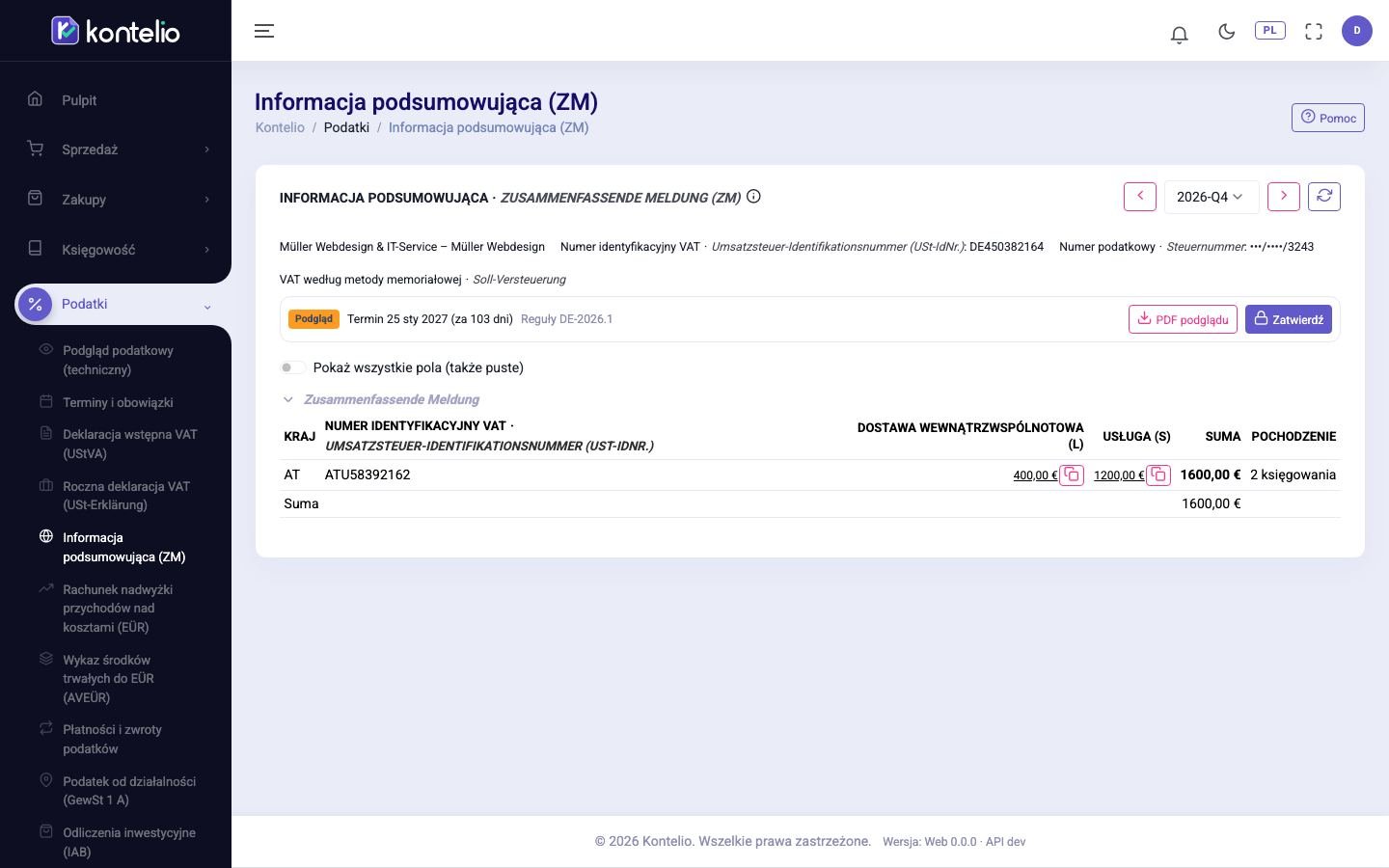The image size is (1389, 868).
Task: Open the notifications bell
Action: click(1179, 34)
